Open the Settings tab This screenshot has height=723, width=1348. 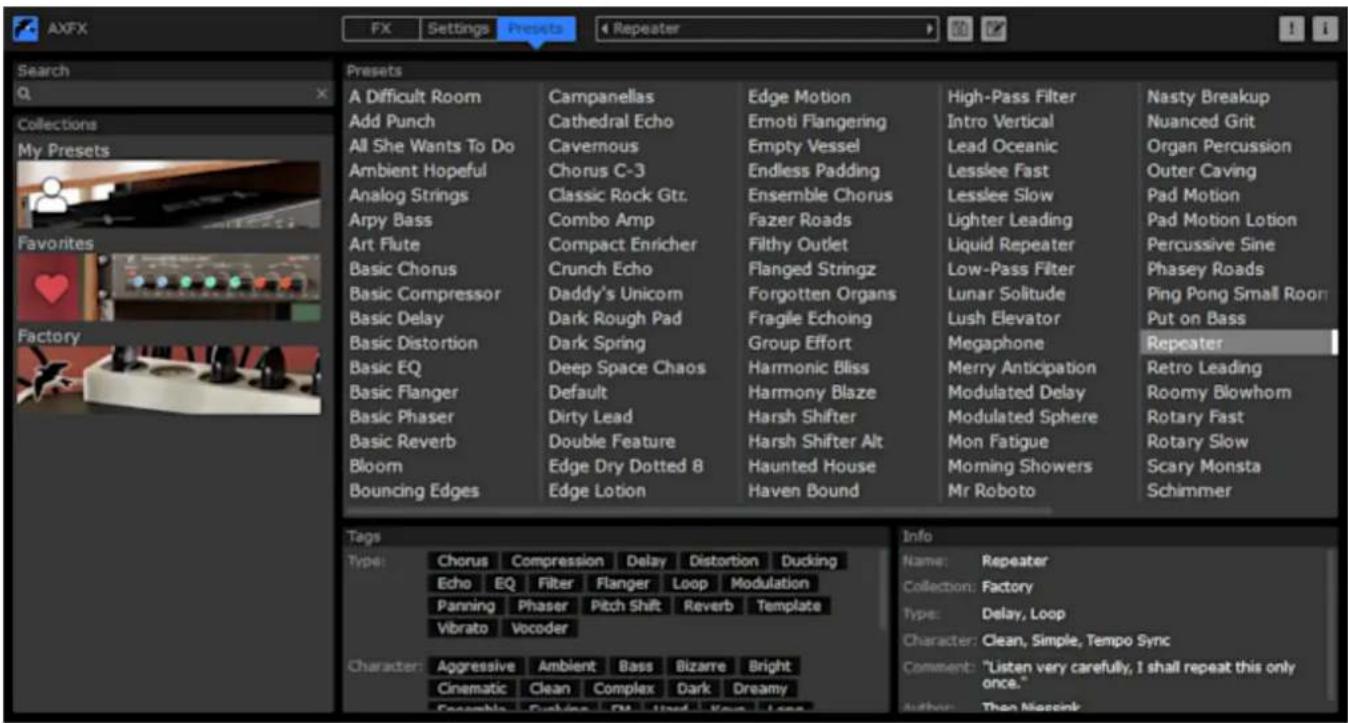pyautogui.click(x=458, y=29)
